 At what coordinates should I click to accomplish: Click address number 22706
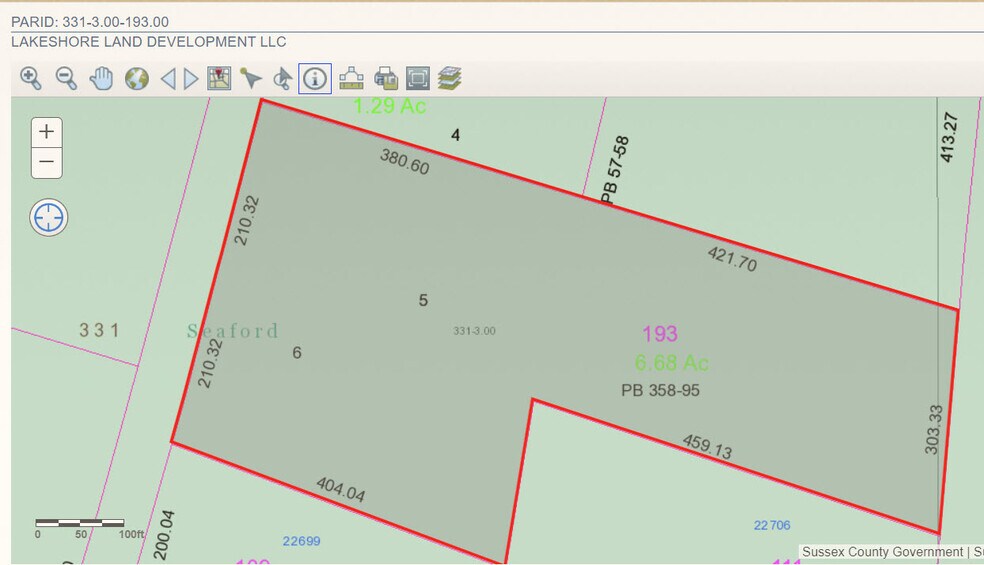(x=772, y=525)
